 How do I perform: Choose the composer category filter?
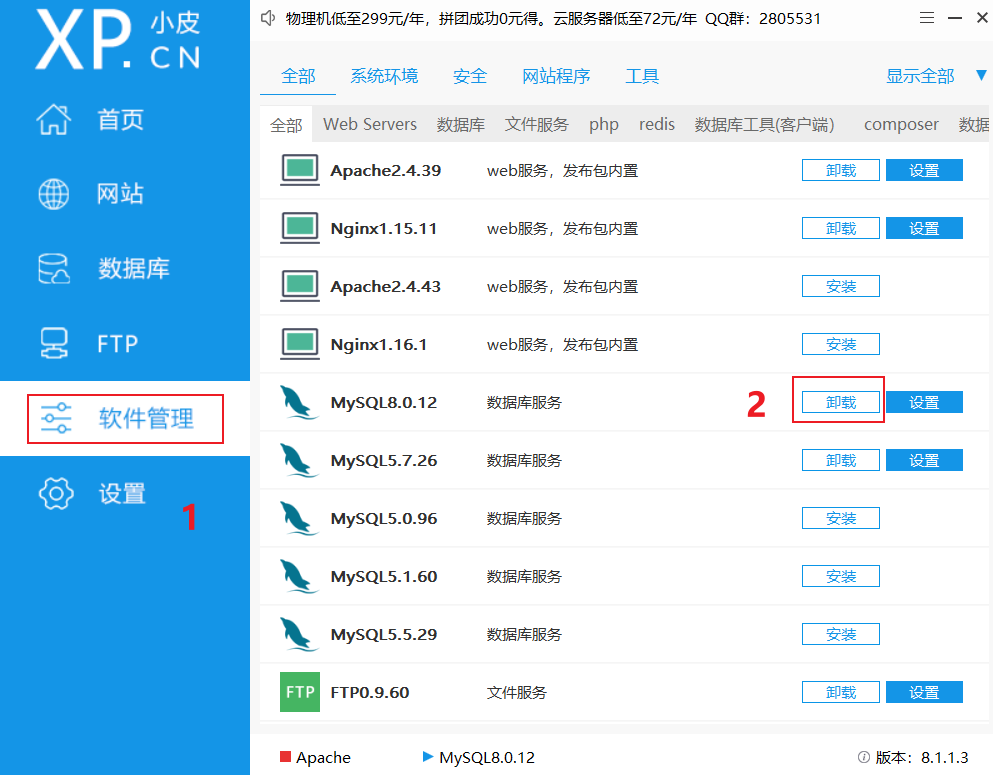click(x=899, y=124)
